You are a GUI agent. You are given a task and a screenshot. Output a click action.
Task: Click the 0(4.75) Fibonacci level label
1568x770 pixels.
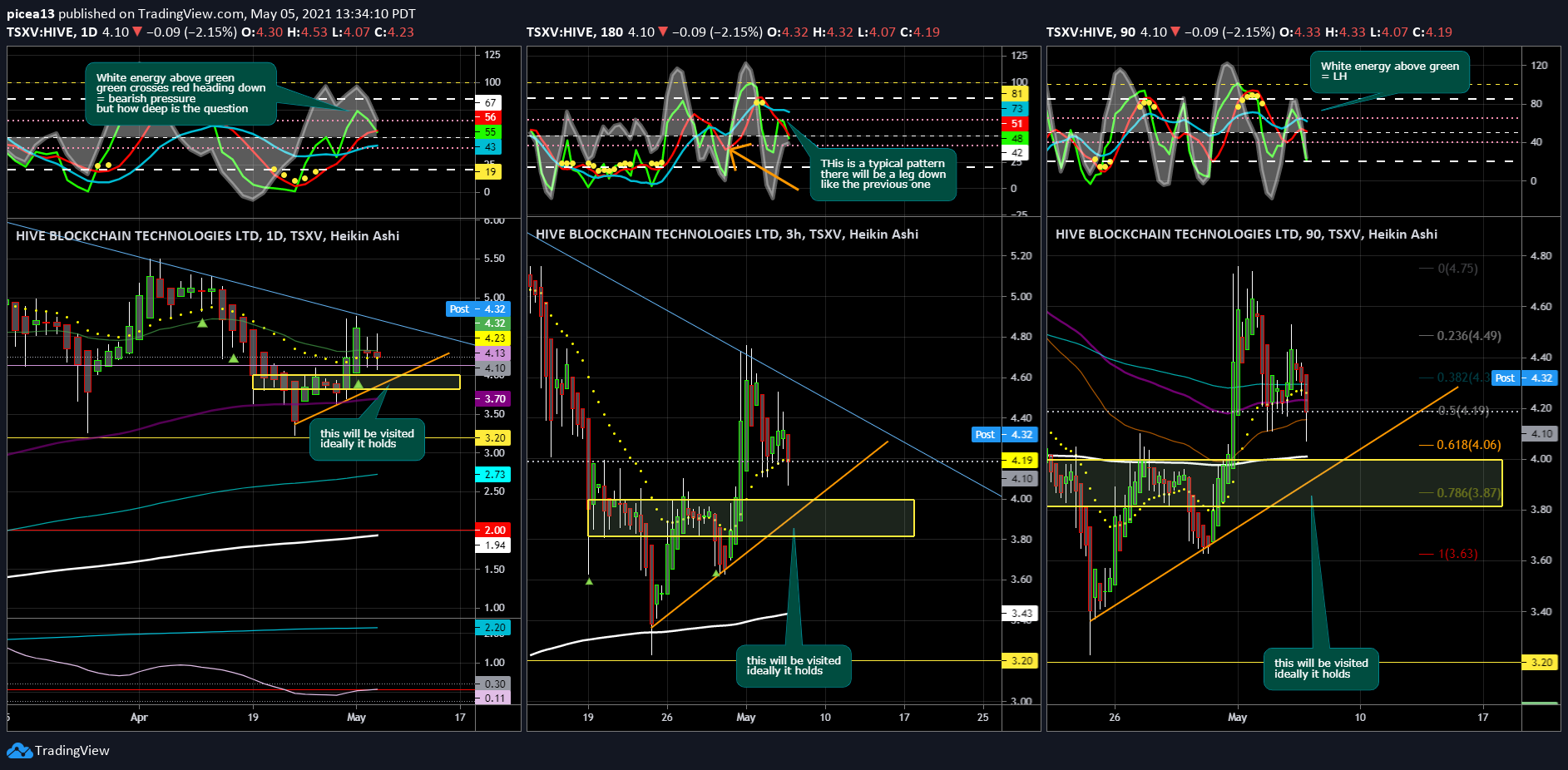[x=1457, y=269]
